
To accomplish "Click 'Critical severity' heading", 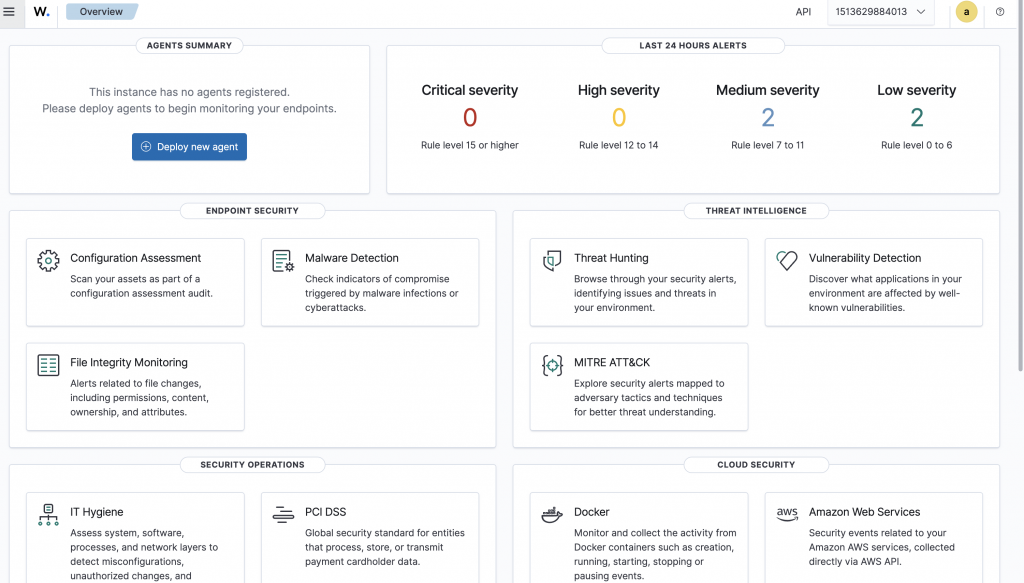I will click(x=470, y=90).
